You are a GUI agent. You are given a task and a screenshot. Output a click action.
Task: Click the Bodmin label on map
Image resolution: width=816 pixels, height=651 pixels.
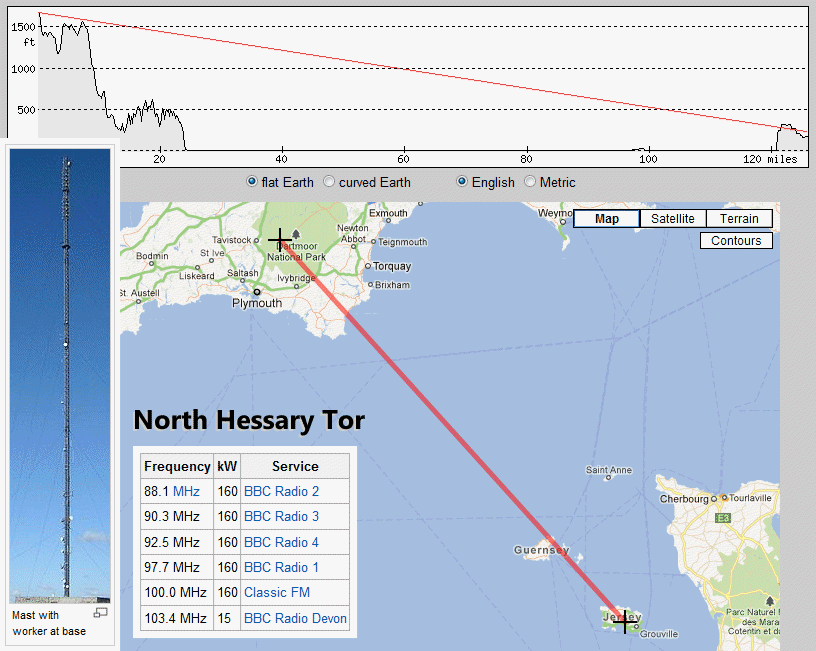point(152,256)
